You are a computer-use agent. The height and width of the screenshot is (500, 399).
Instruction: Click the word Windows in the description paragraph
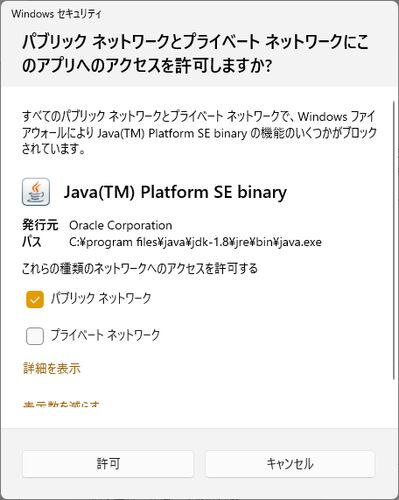[318, 117]
